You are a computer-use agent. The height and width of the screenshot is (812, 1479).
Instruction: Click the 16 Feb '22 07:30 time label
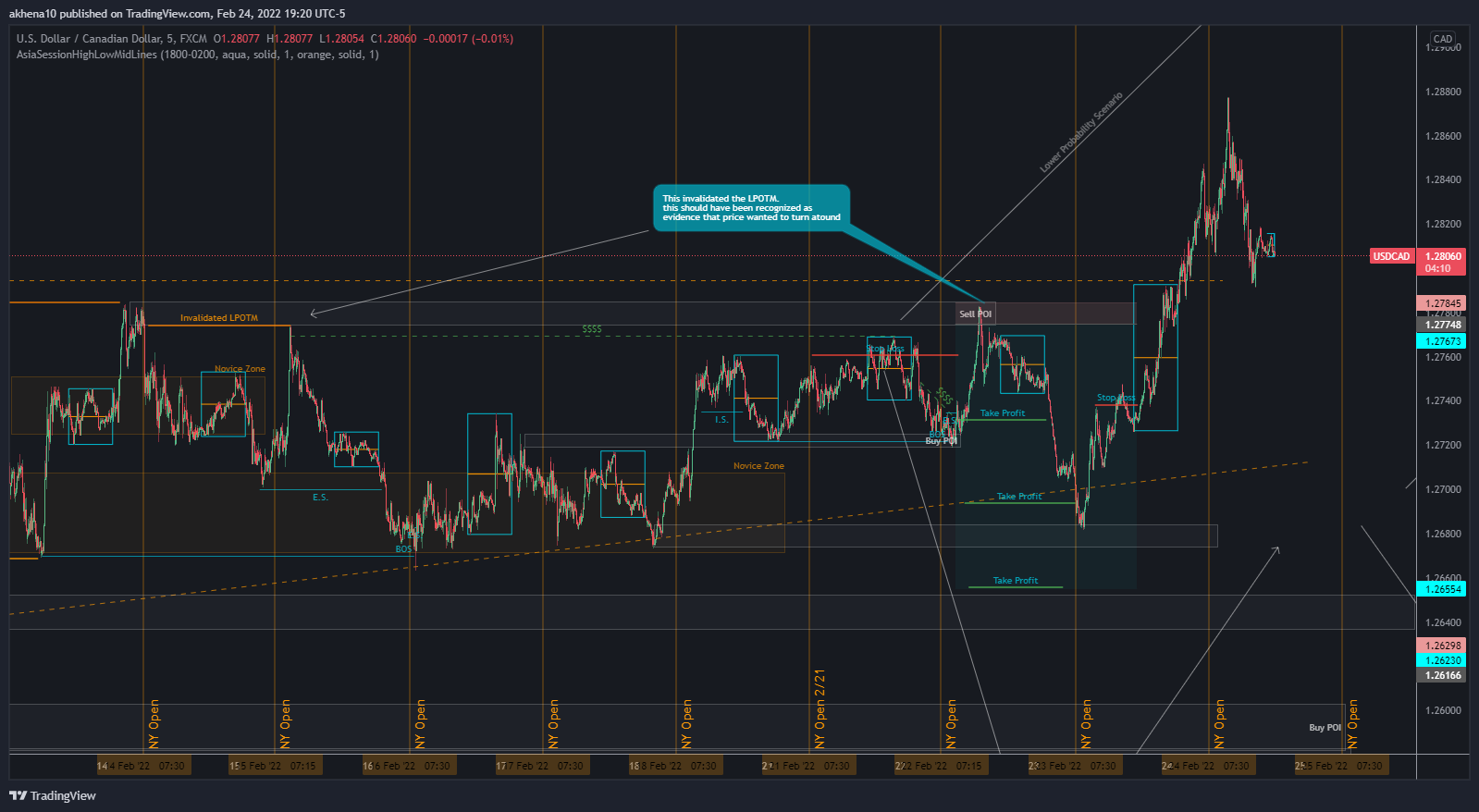coord(409,766)
